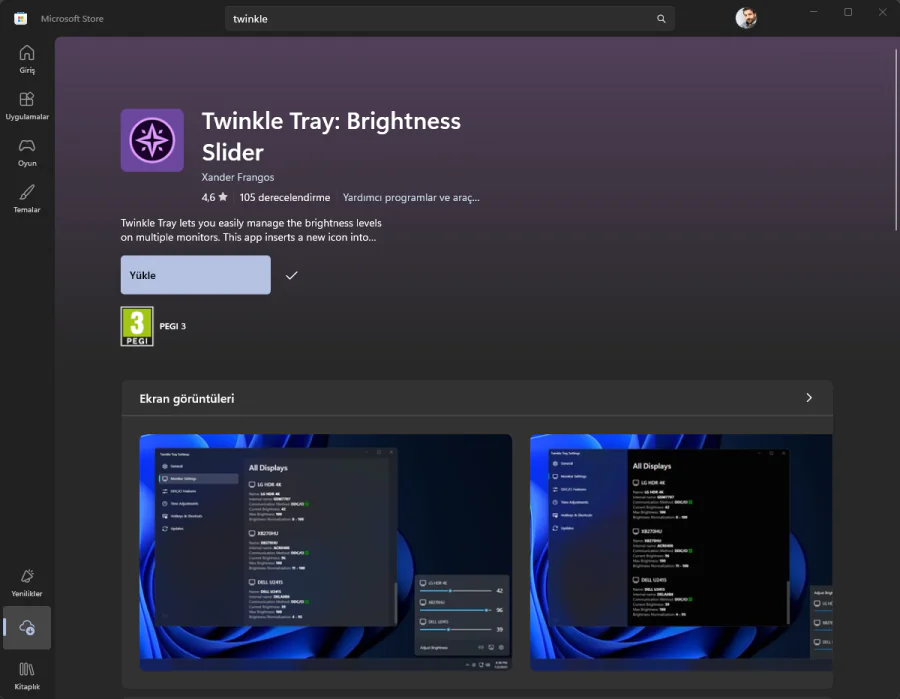Open the Yenilikler section
Screen dimensions: 900x699
[26, 582]
